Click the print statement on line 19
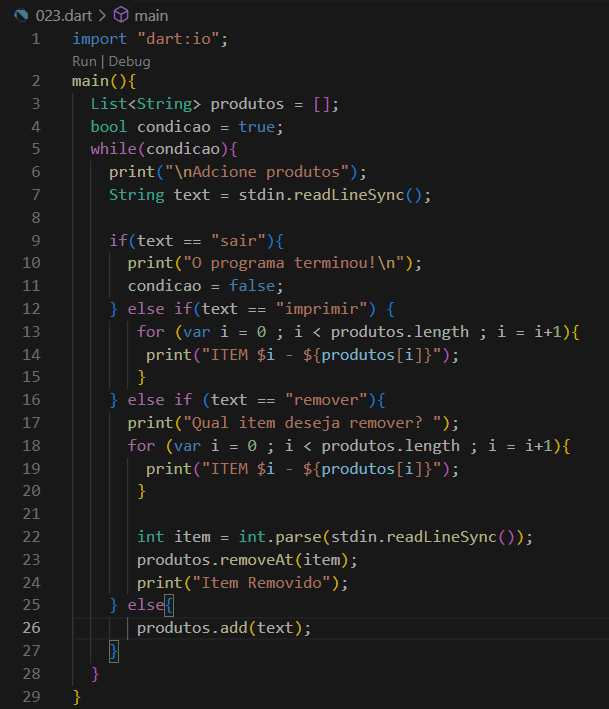Viewport: 609px width, 709px height. pyautogui.click(x=302, y=469)
